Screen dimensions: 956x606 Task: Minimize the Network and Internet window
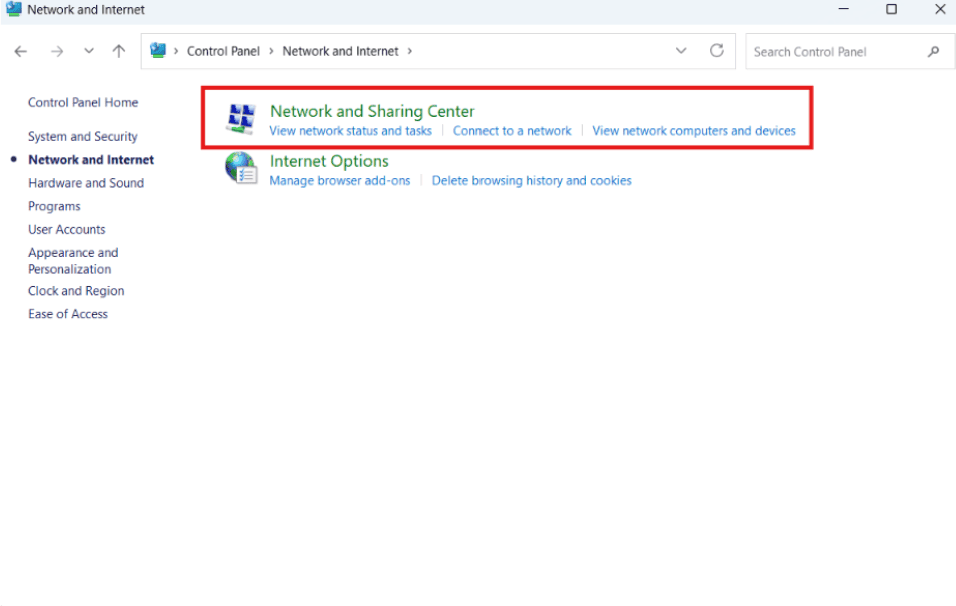click(844, 9)
